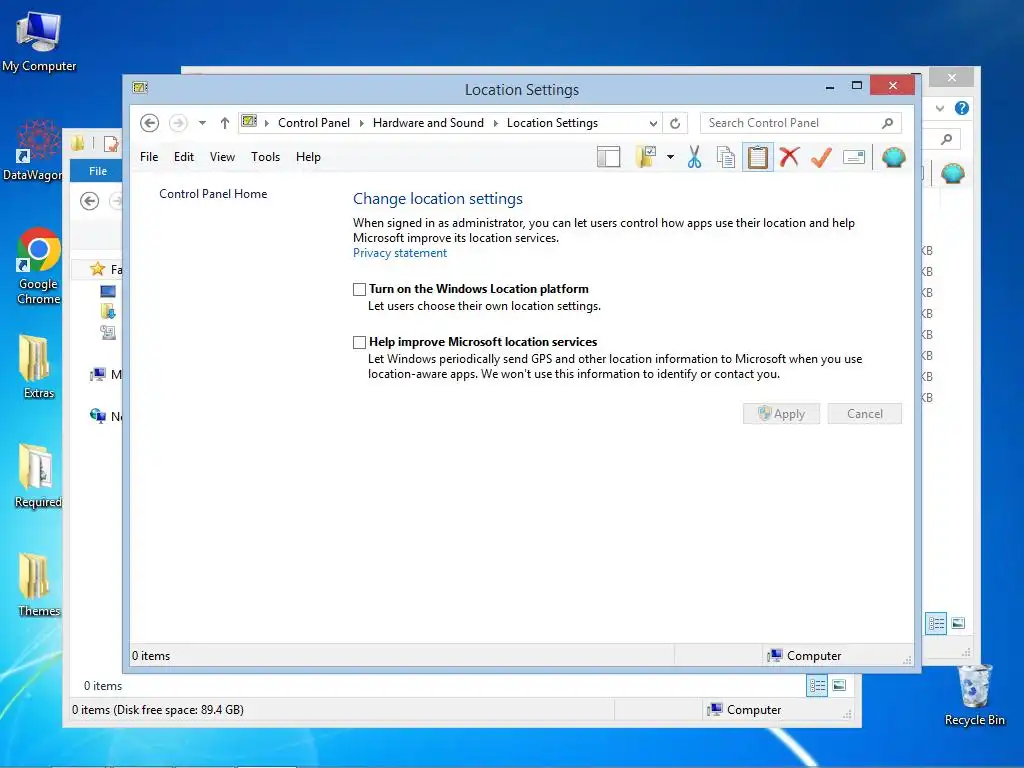
Task: Switch to large icons view in rear window
Action: click(958, 624)
